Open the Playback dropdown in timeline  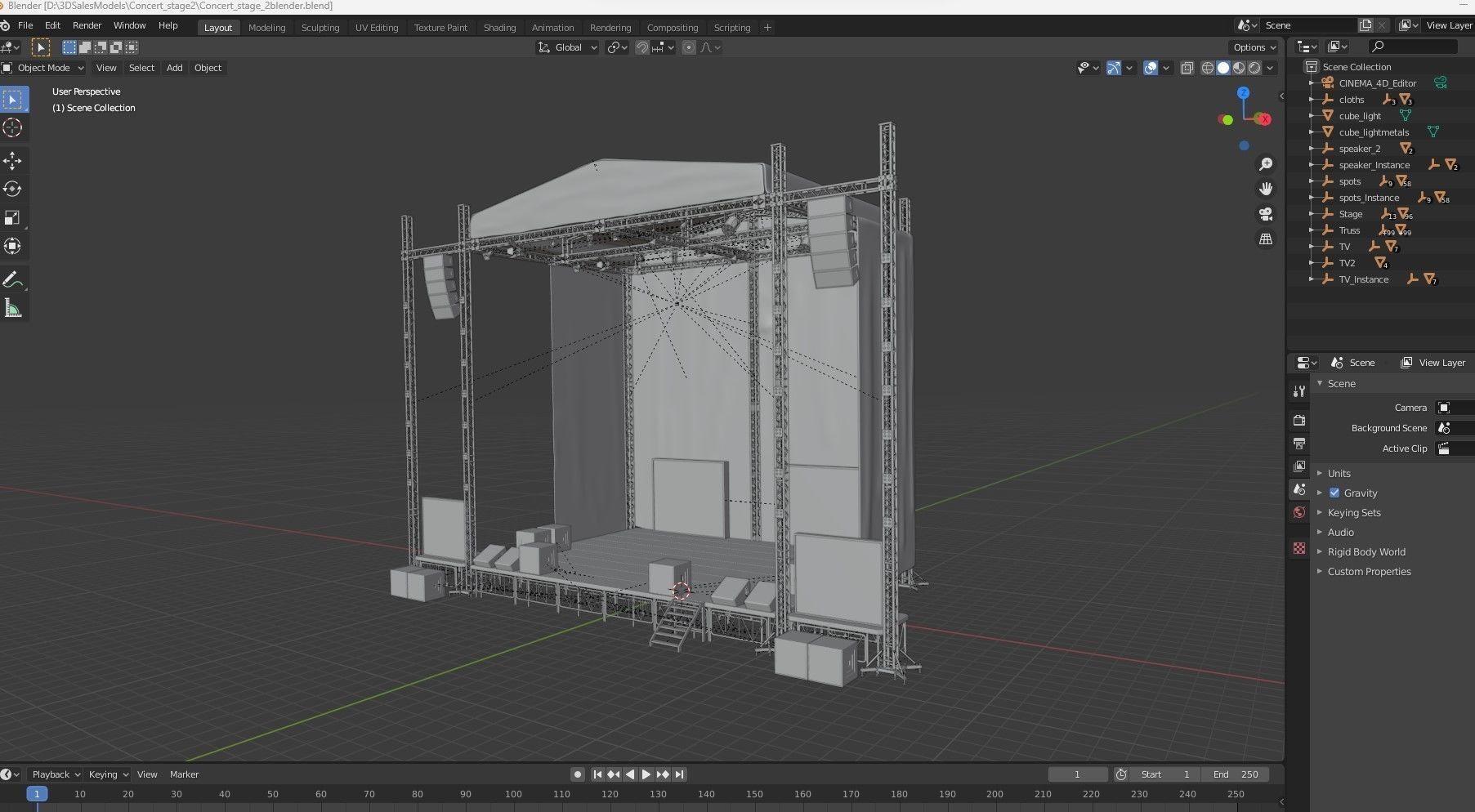[x=56, y=774]
